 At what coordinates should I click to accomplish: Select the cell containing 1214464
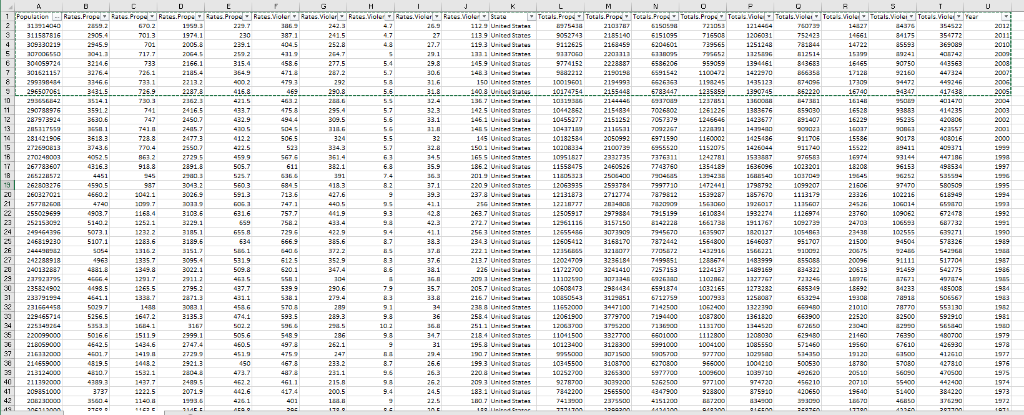click(x=750, y=24)
